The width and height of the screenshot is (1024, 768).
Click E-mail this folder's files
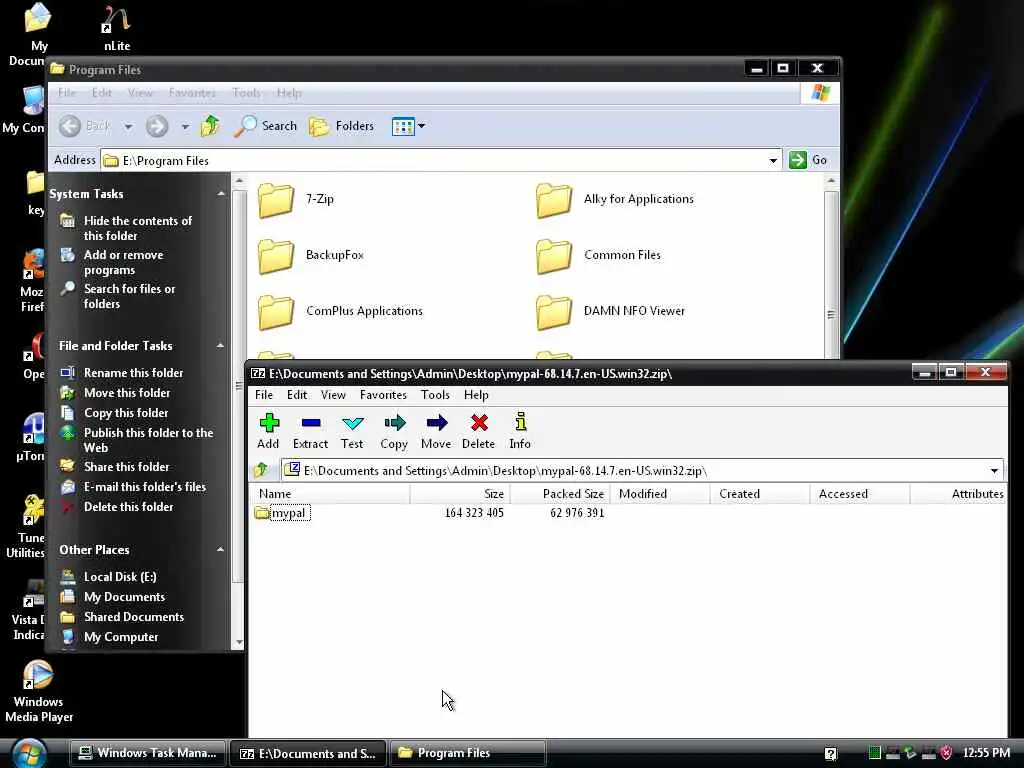pos(133,487)
